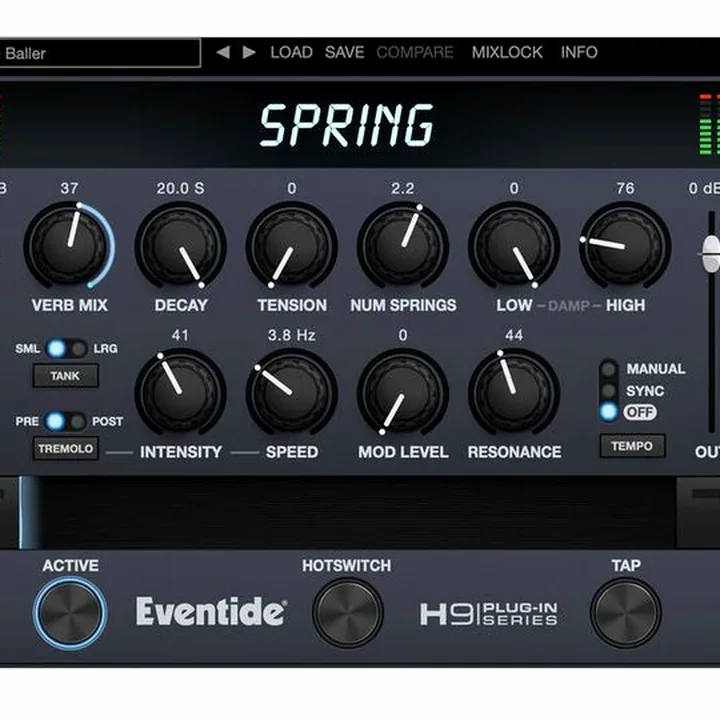The height and width of the screenshot is (720, 720).
Task: Click the HIGH damp value 76
Action: (625, 188)
